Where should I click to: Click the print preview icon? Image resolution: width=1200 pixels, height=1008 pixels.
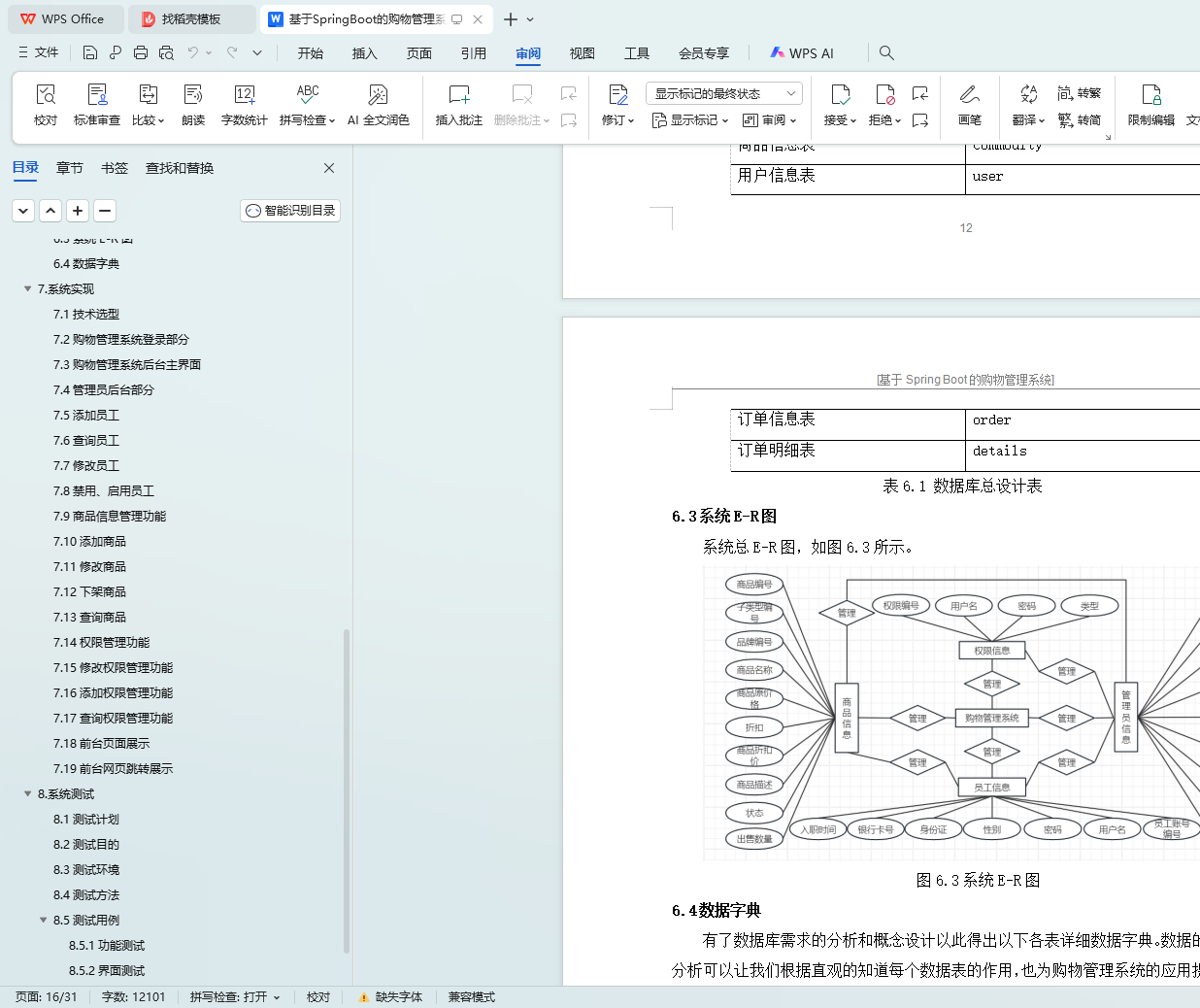click(166, 52)
